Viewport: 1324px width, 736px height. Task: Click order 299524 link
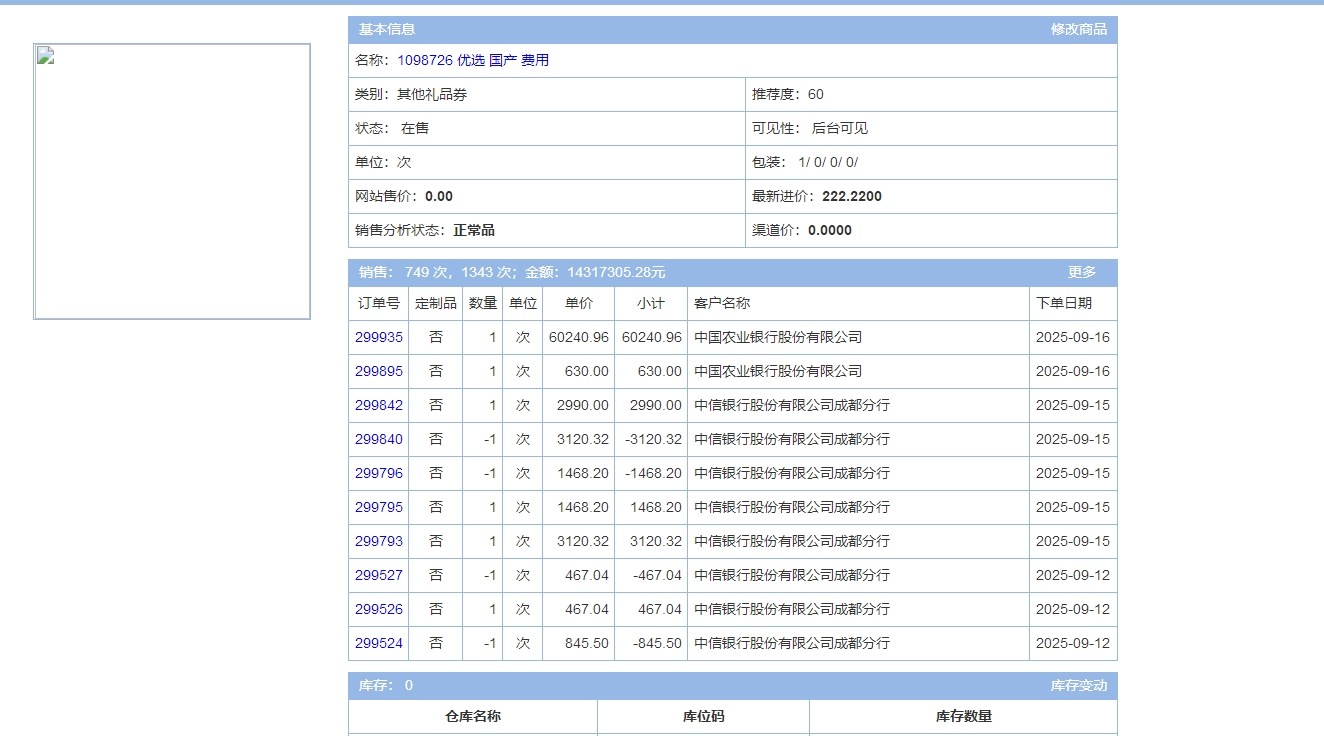378,644
